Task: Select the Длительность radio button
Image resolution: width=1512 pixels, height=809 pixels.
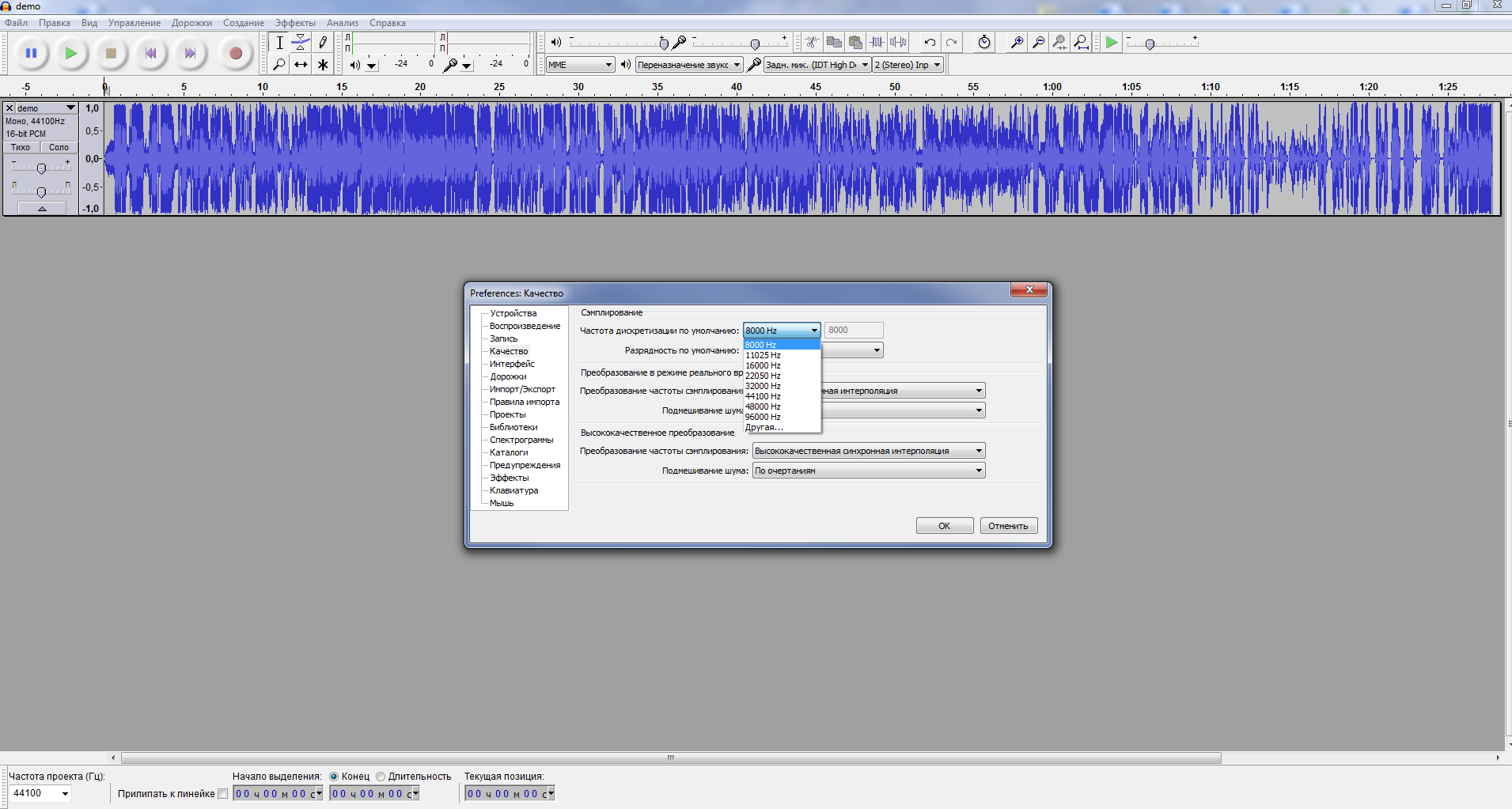Action: tap(381, 777)
